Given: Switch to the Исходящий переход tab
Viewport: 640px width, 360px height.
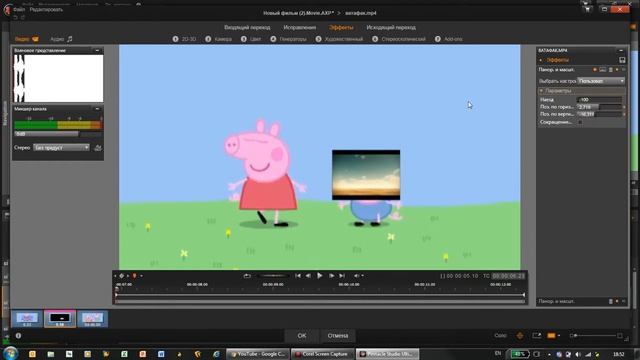Looking at the screenshot, I should click(x=391, y=27).
